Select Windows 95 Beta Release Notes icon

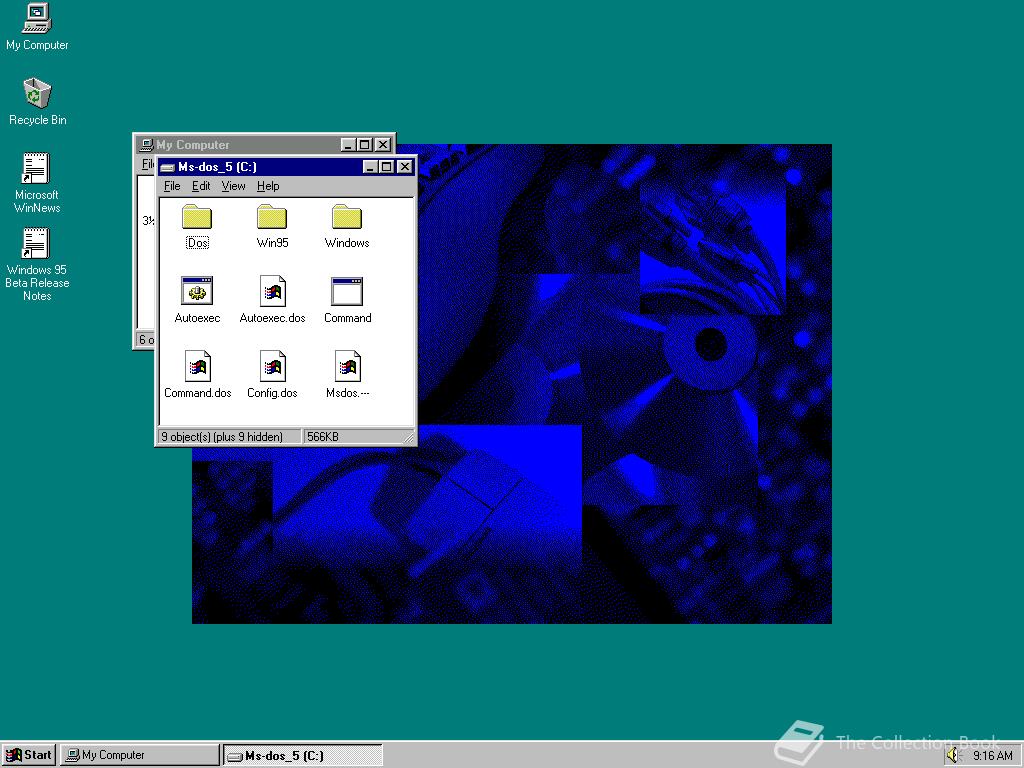pyautogui.click(x=36, y=243)
